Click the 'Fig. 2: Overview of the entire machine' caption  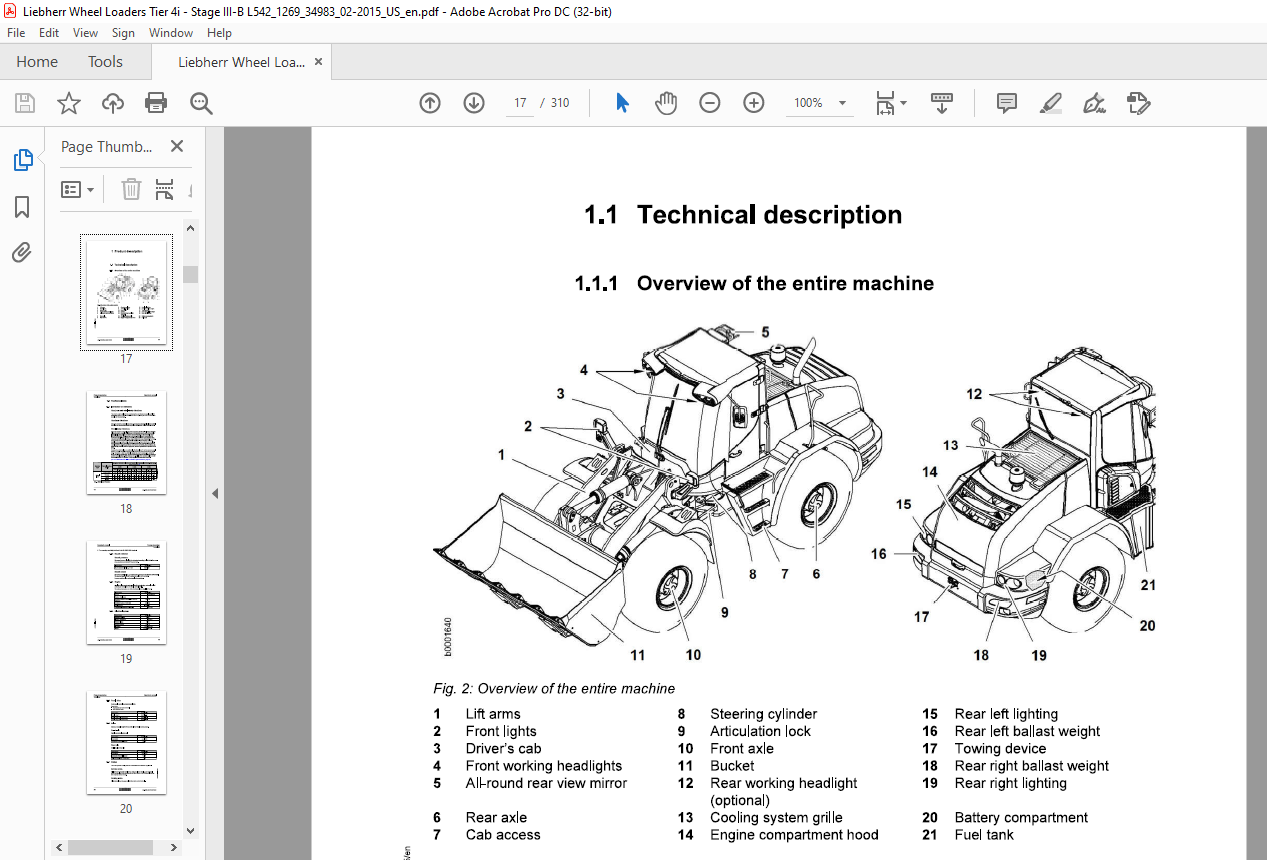tap(554, 688)
